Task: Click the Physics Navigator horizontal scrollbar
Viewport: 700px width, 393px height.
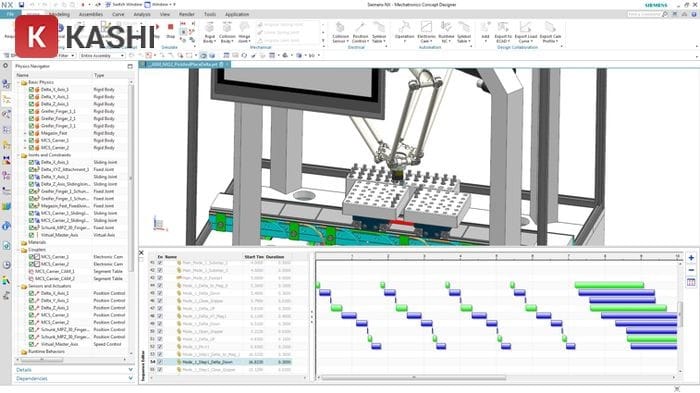Action: pyautogui.click(x=42, y=359)
